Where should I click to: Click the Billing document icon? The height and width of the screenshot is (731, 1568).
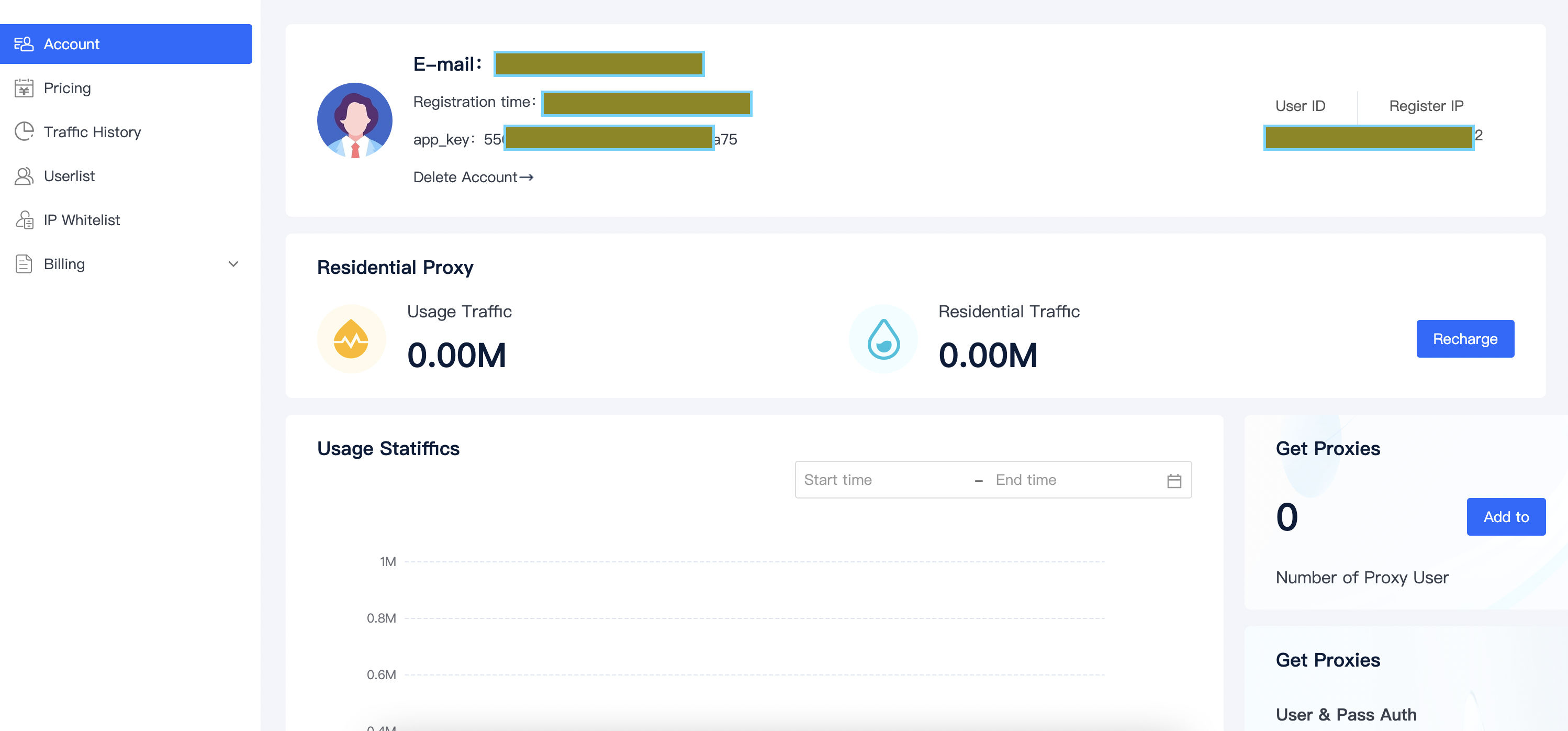point(24,264)
